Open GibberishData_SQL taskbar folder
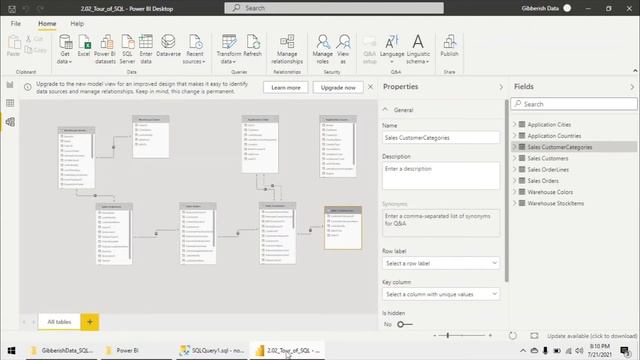Image resolution: width=640 pixels, height=360 pixels. click(62, 350)
